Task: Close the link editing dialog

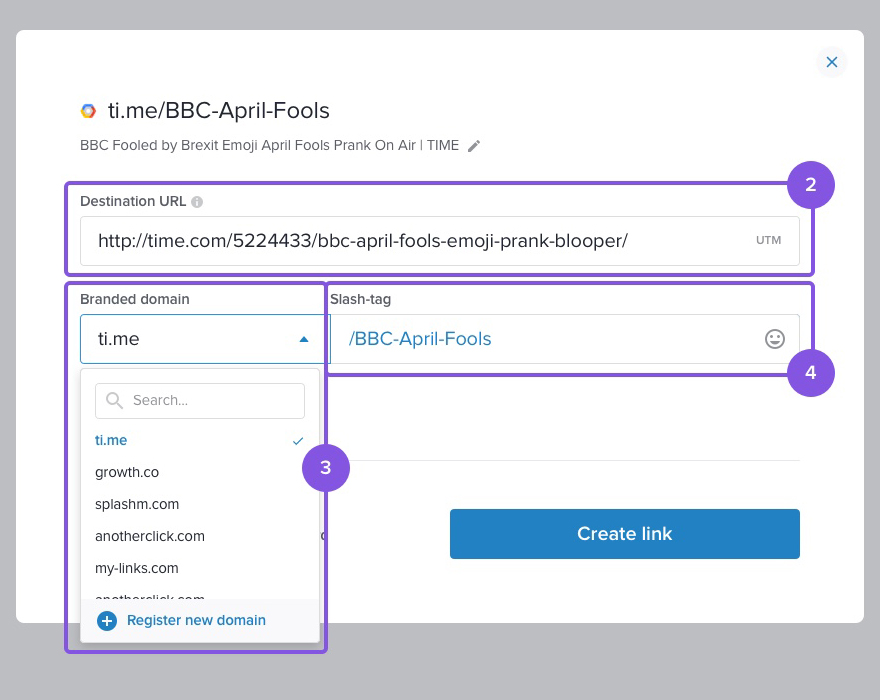Action: point(832,62)
